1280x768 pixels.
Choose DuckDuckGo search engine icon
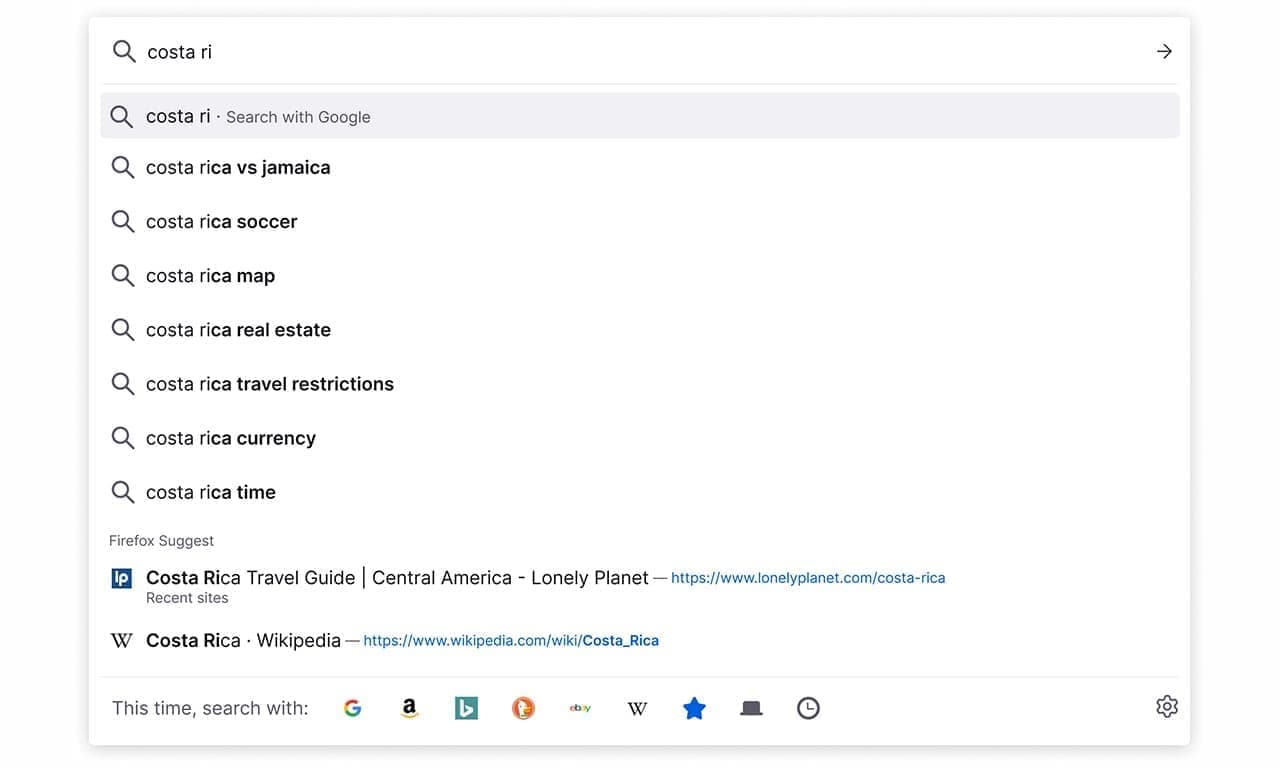523,708
